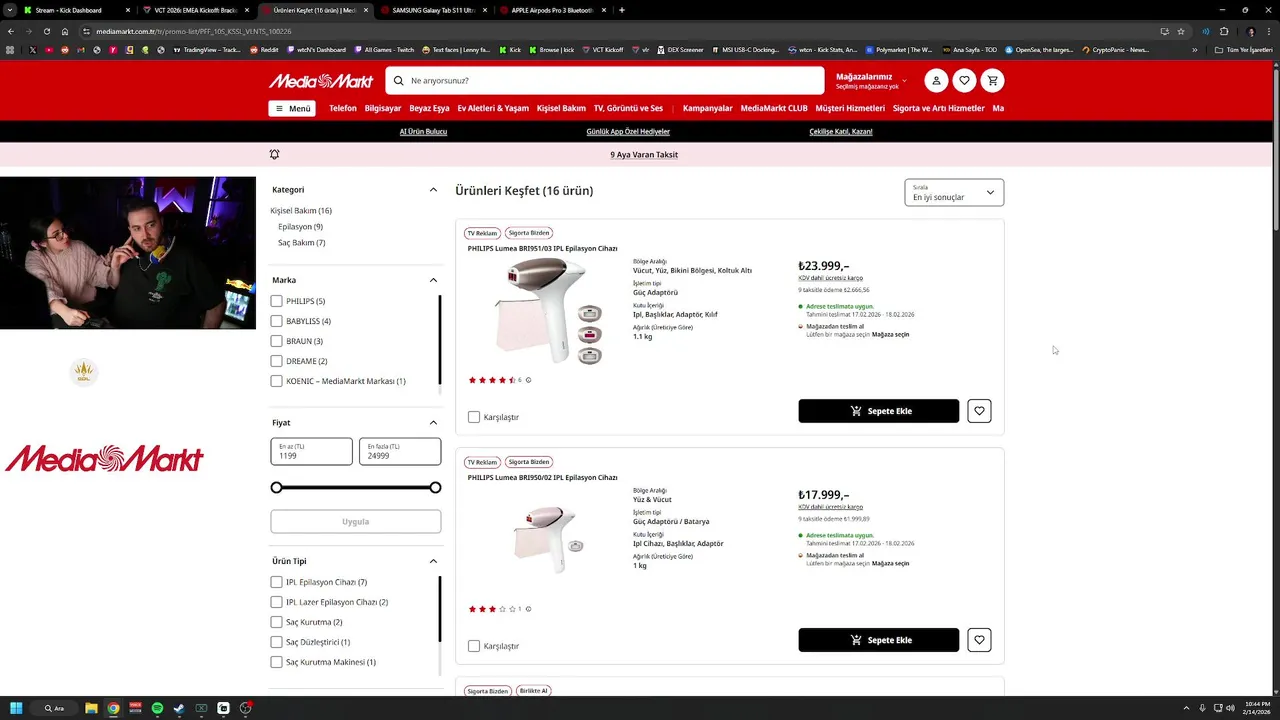Add Lumea BRI950/02 to cart
Viewport: 1280px width, 720px height.
[879, 640]
